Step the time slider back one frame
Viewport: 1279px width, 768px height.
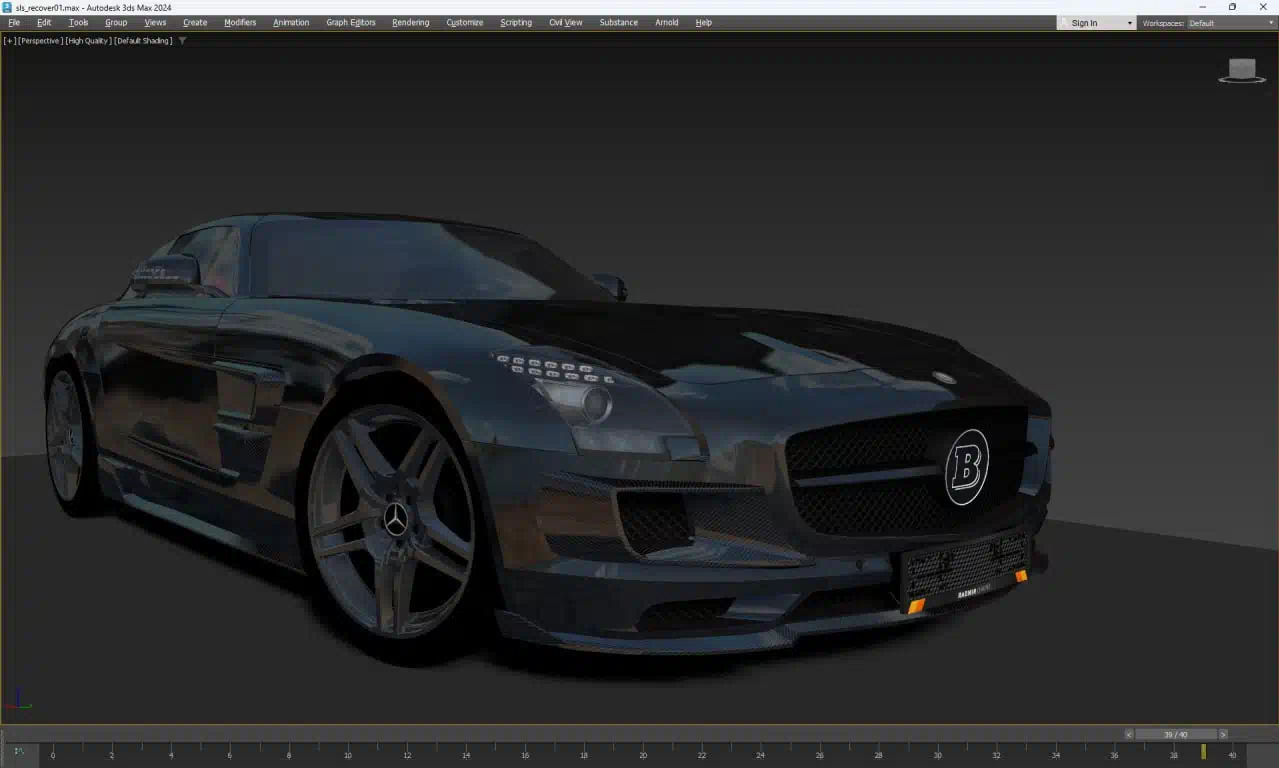pos(1129,734)
